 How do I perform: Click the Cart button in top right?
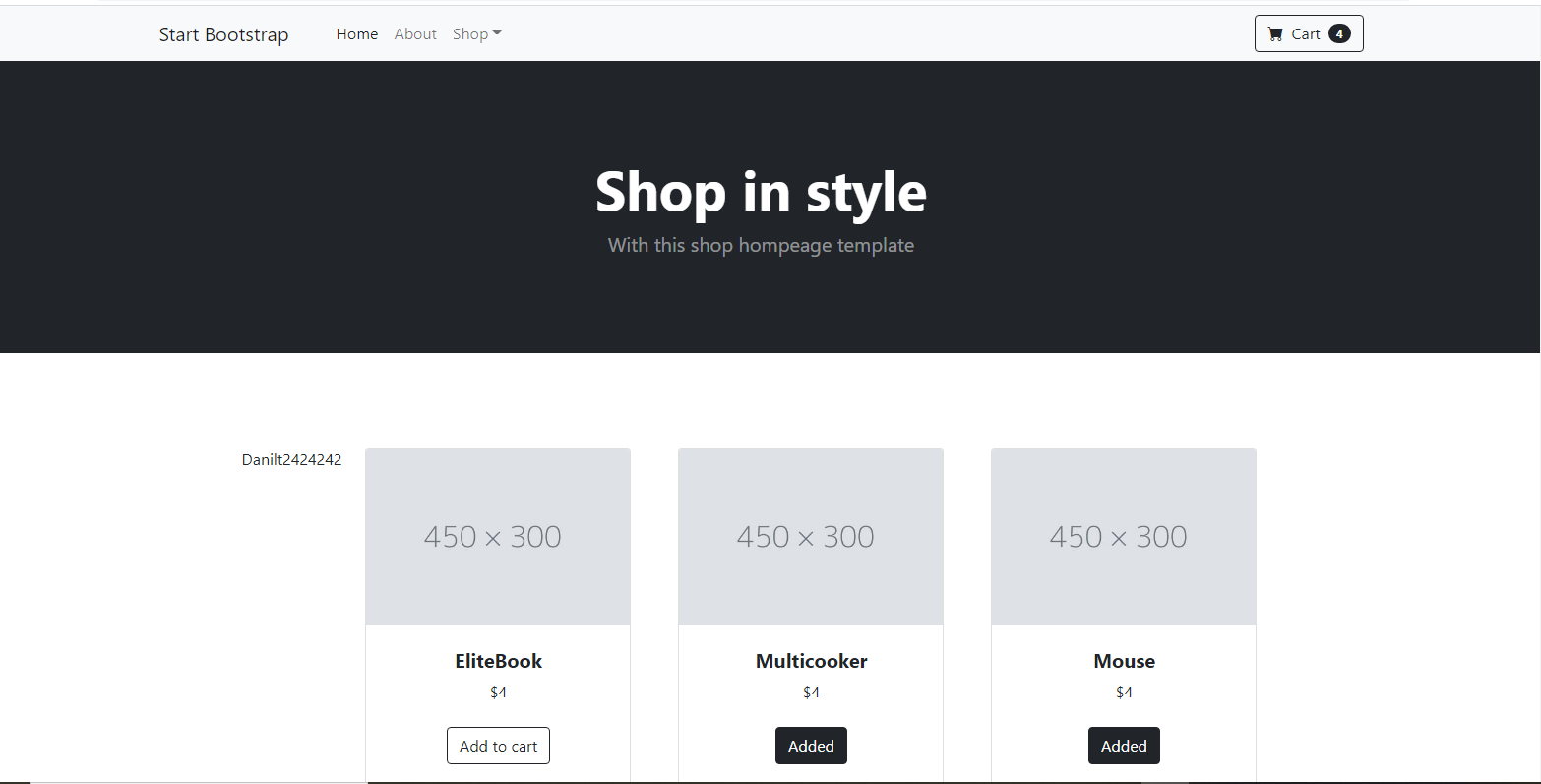pyautogui.click(x=1309, y=32)
